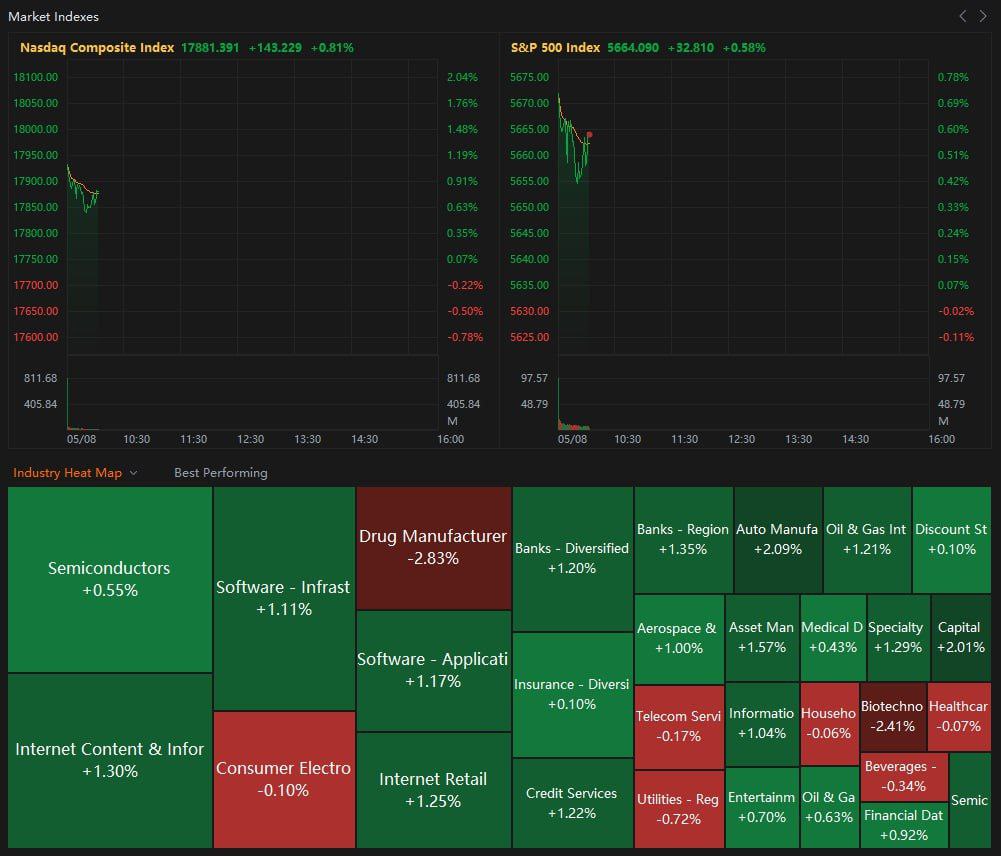Select the Industry Heat Map tab
This screenshot has height=856, width=1001.
(68, 473)
